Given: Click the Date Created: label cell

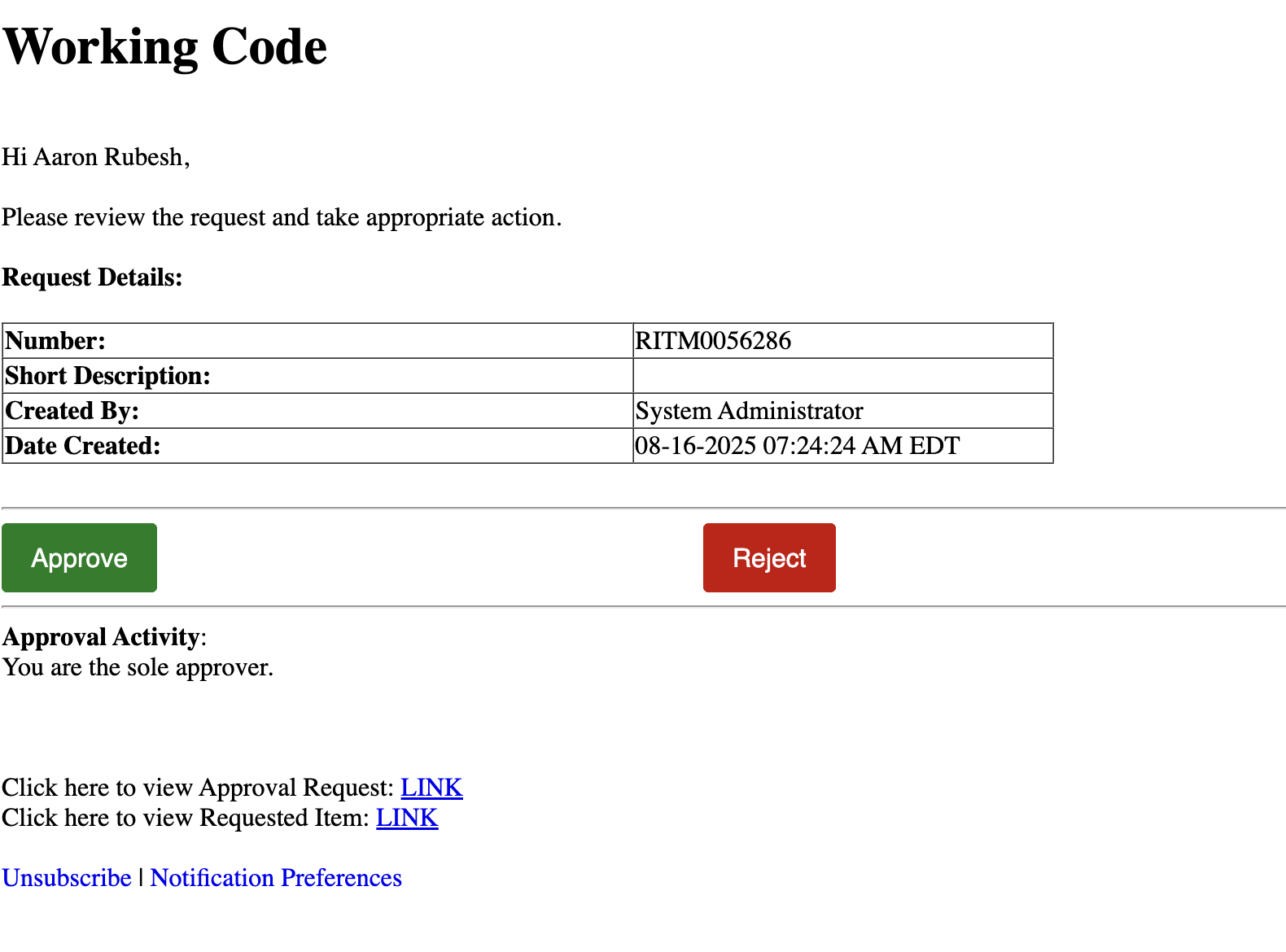Looking at the screenshot, I should tap(83, 446).
